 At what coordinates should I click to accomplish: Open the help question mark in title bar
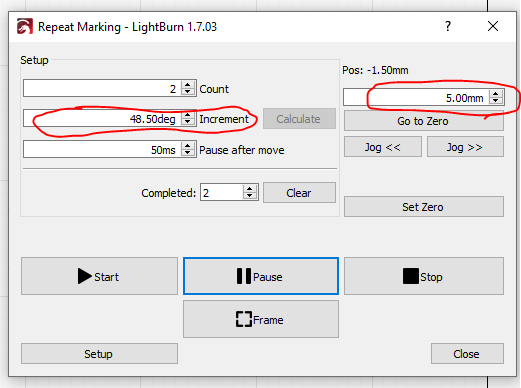point(448,26)
